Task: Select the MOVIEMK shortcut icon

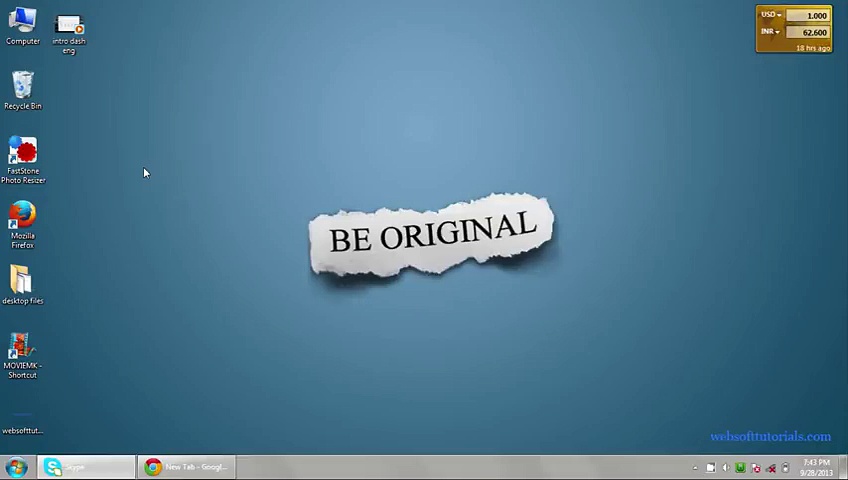Action: point(22,355)
